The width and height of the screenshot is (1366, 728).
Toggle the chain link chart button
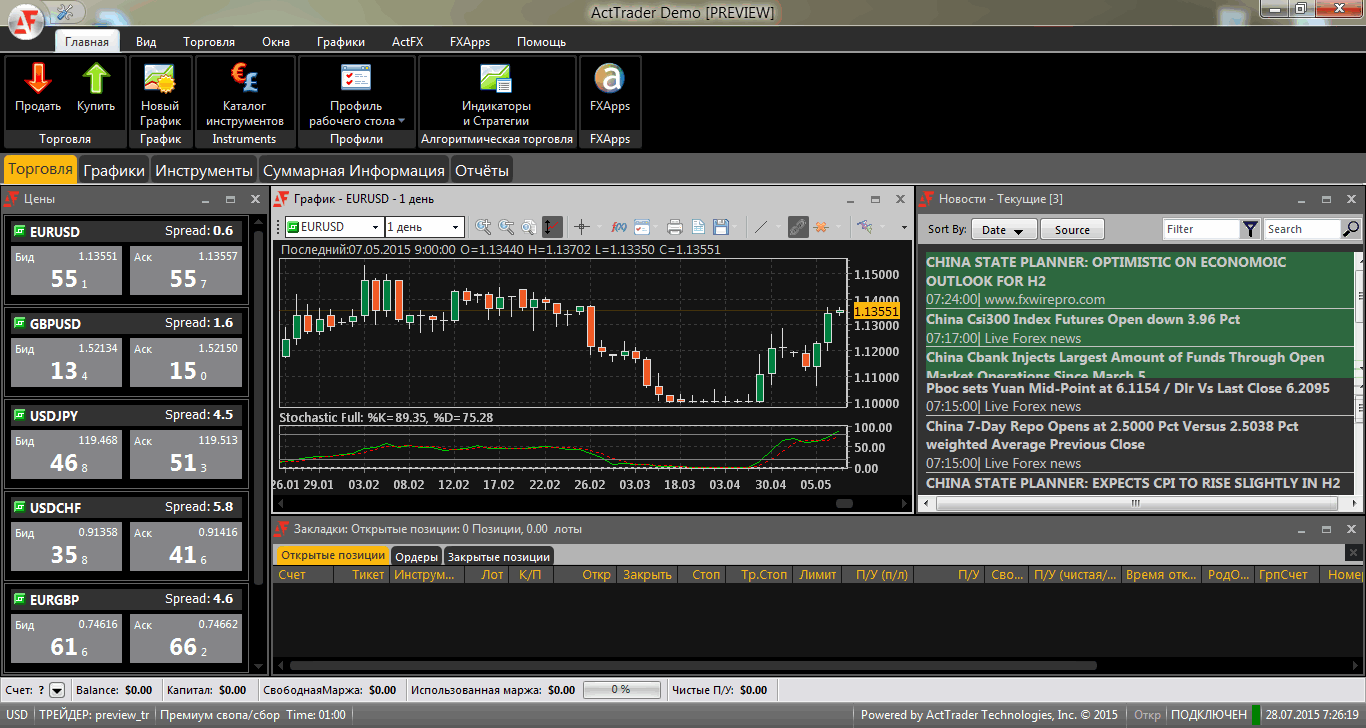[797, 227]
